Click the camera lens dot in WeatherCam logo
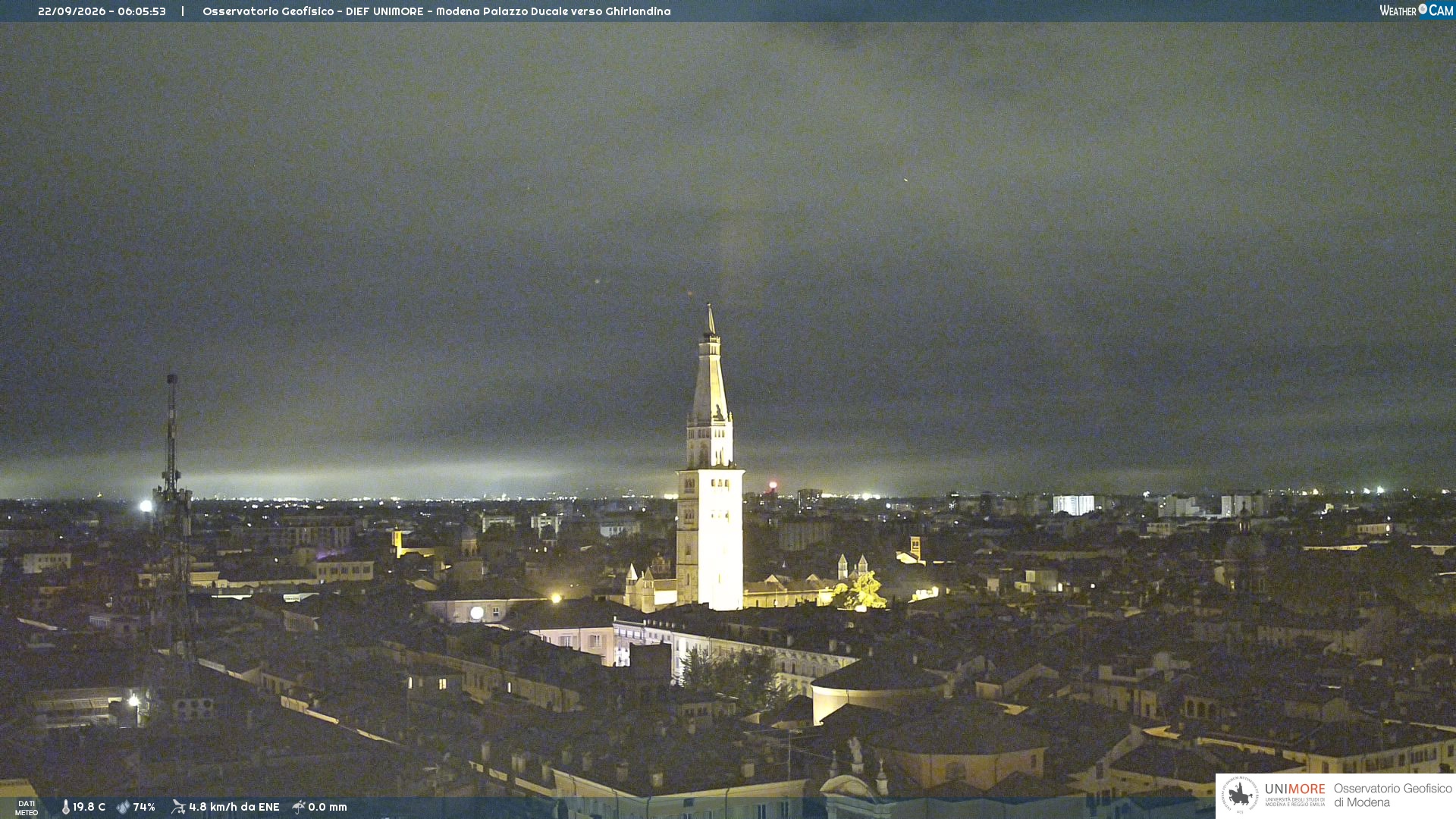 tap(1423, 8)
